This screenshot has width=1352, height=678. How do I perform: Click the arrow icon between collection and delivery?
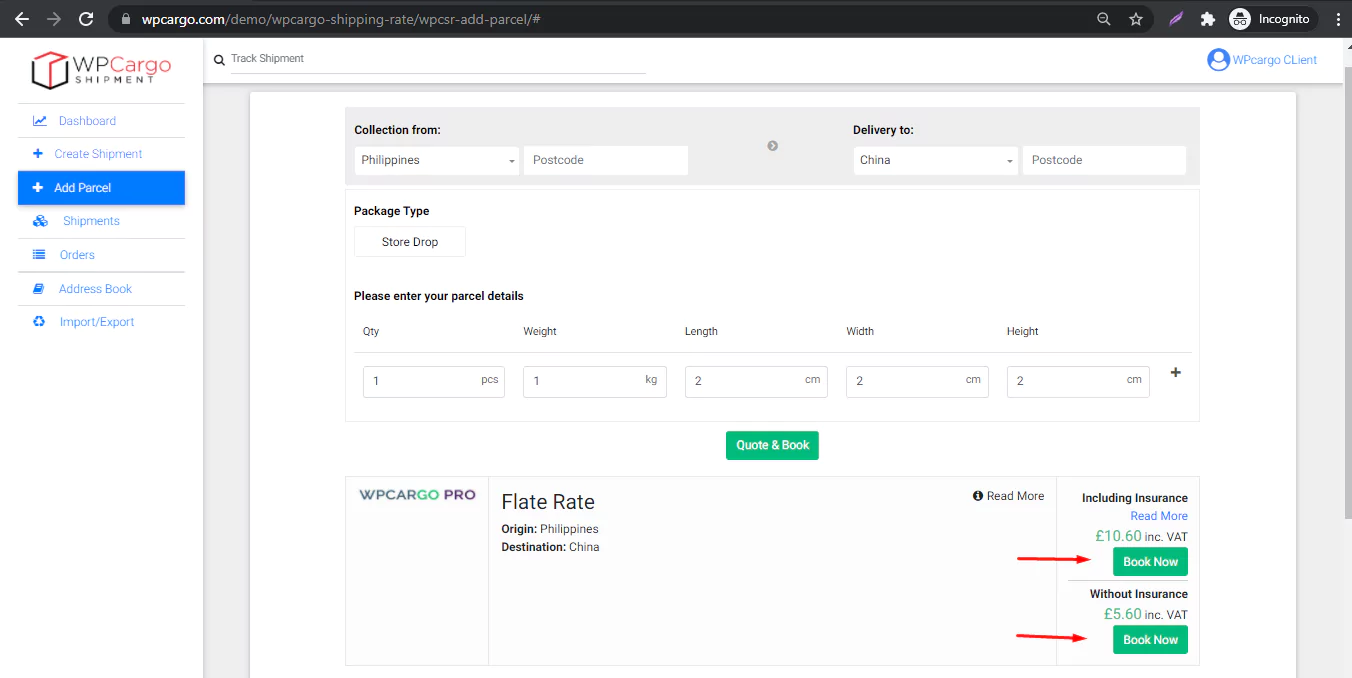(x=772, y=146)
